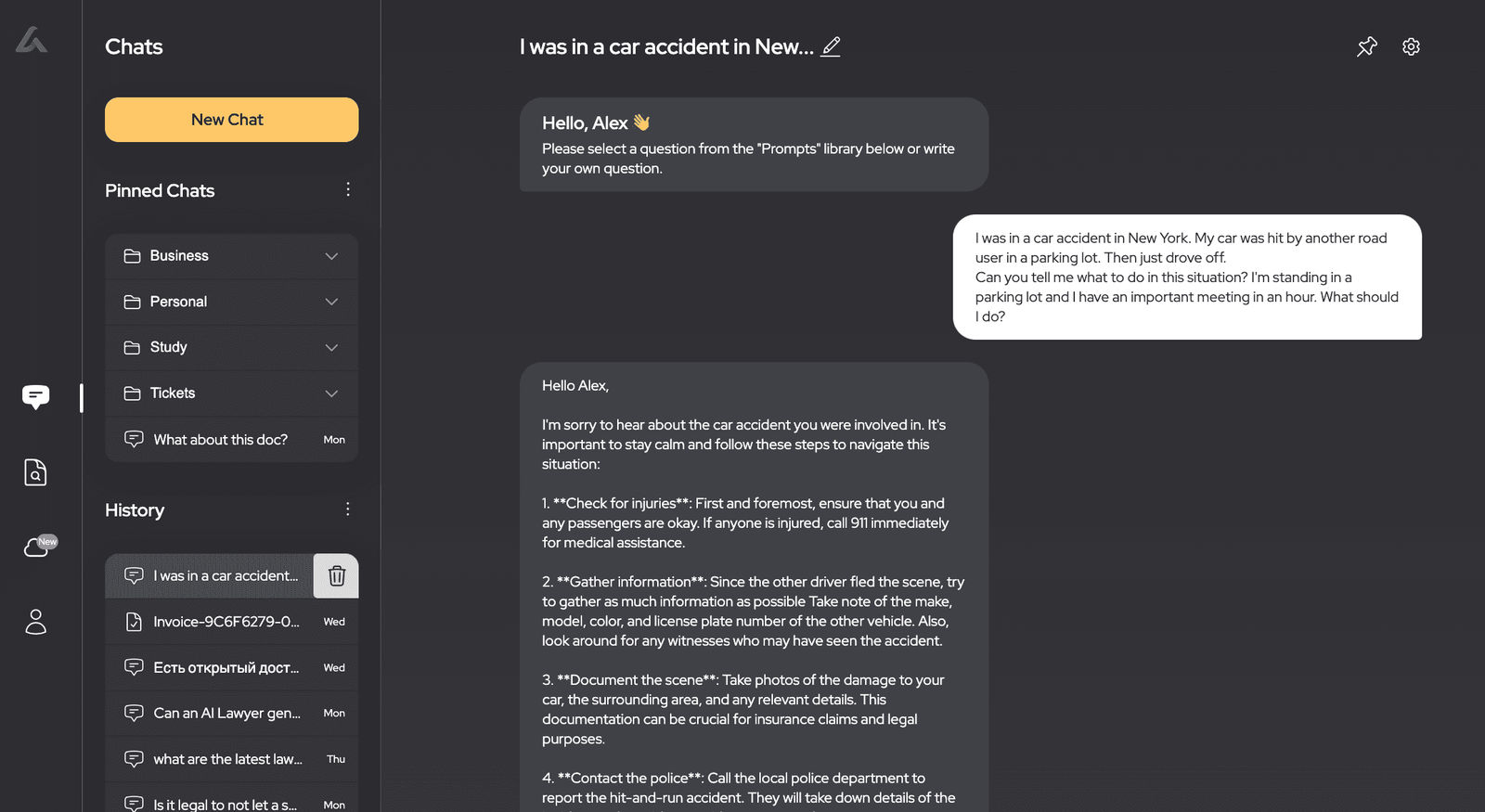
Task: Click the app logo in the sidebar
Action: click(x=32, y=40)
